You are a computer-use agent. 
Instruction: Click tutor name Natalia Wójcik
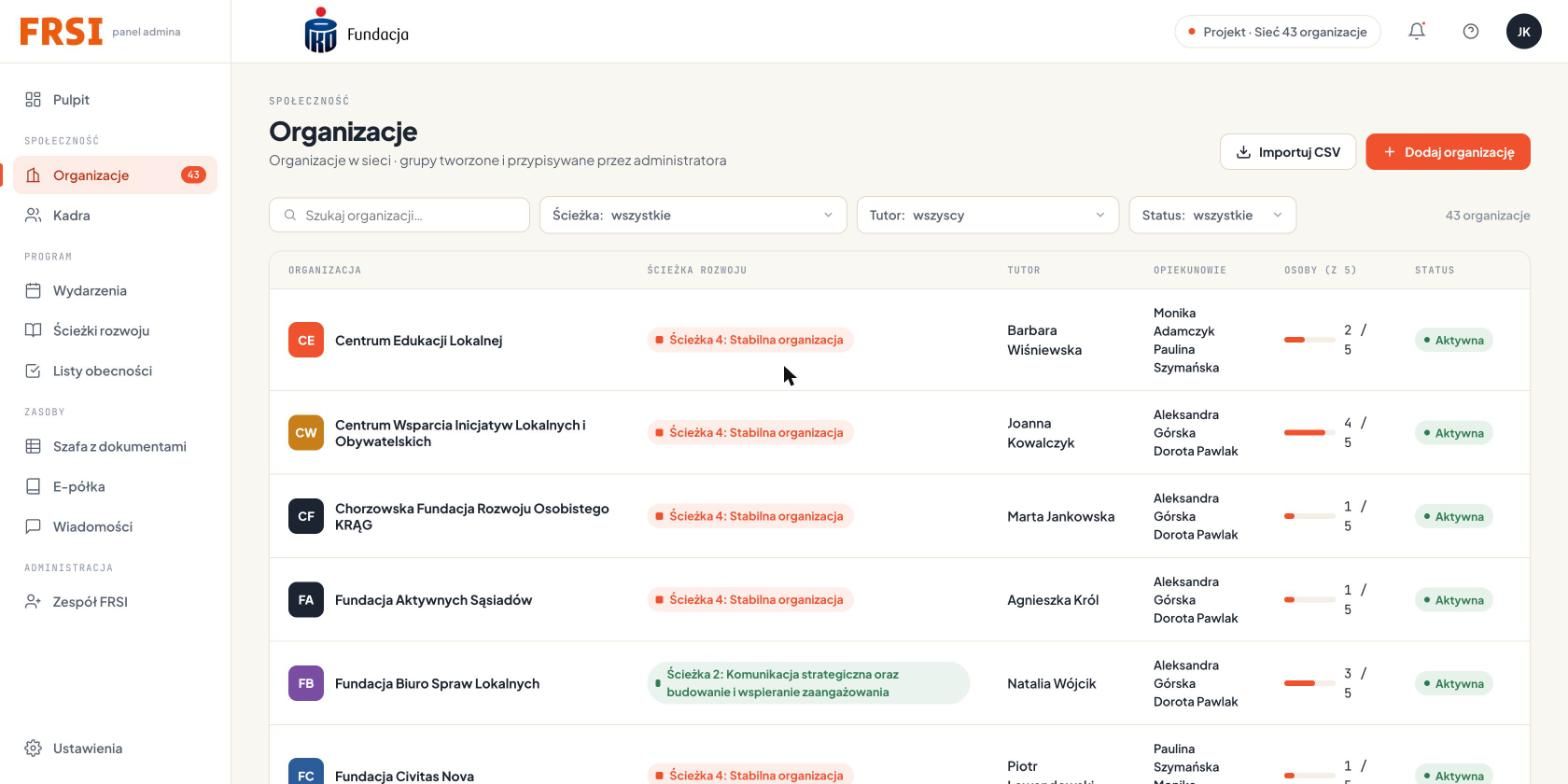click(1051, 683)
